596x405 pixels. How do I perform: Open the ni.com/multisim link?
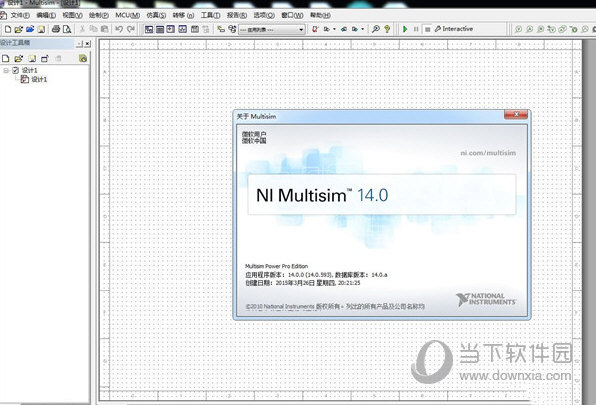click(488, 153)
